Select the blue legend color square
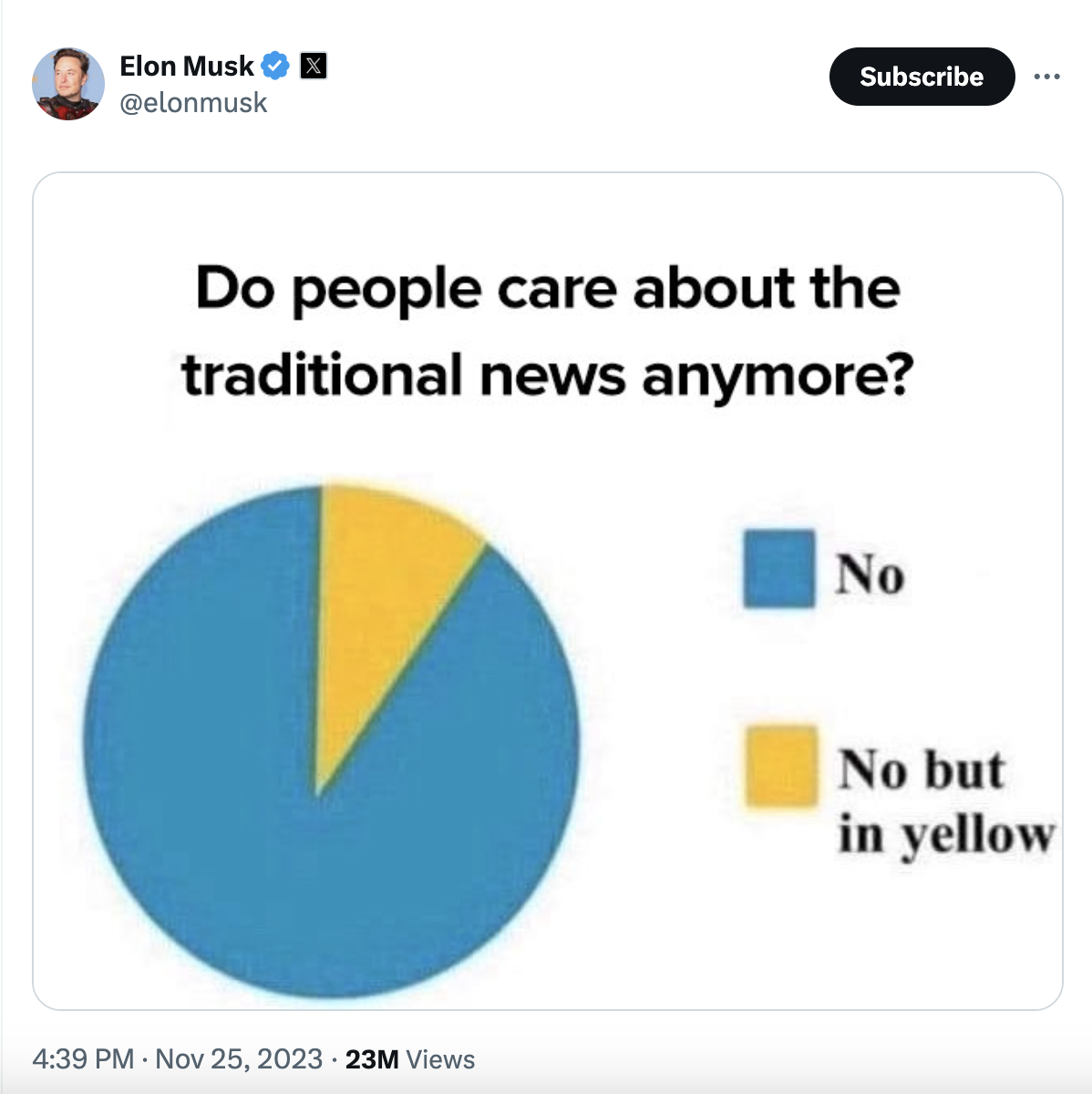The height and width of the screenshot is (1094, 1092). click(778, 569)
